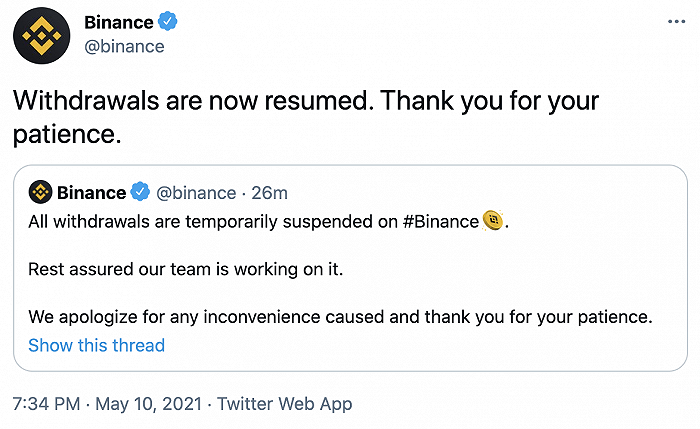700x429 pixels.
Task: Click the Binance coin emoji after the hashtag
Action: pos(492,221)
